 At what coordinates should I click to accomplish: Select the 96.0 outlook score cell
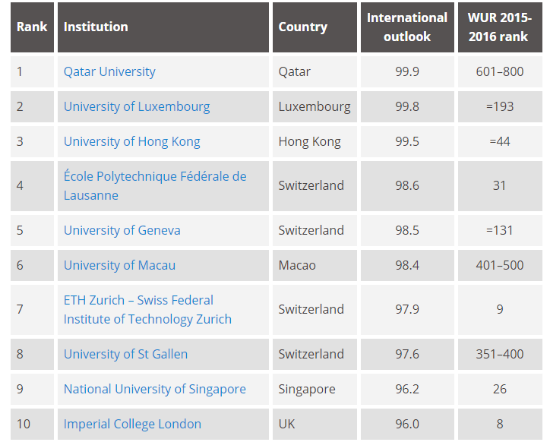407,424
